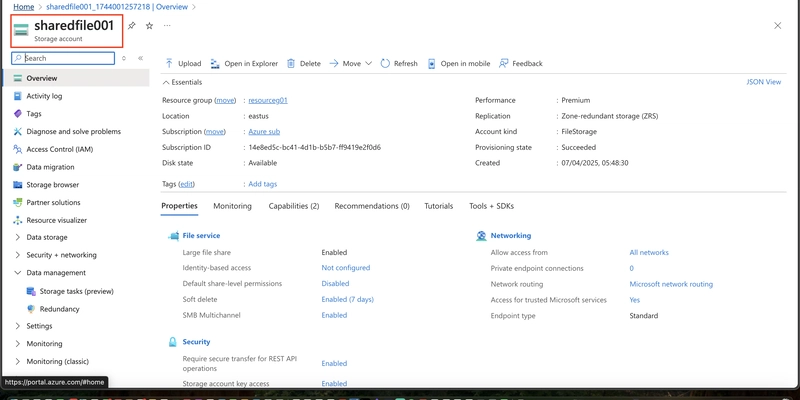
Task: Open JSON View link
Action: tap(763, 82)
